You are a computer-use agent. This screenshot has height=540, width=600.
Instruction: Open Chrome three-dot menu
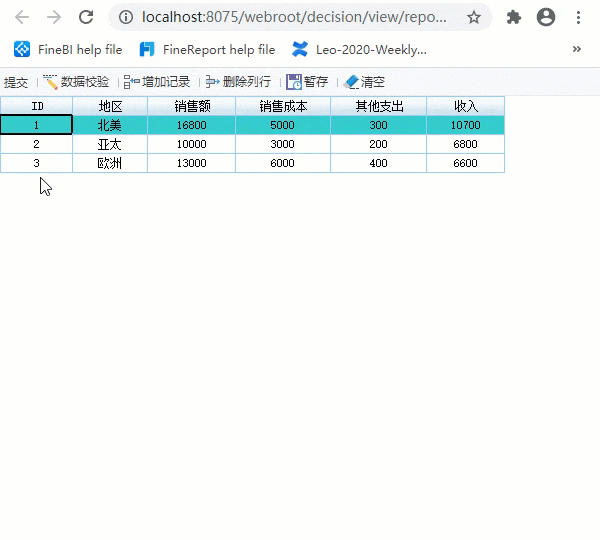[x=578, y=17]
